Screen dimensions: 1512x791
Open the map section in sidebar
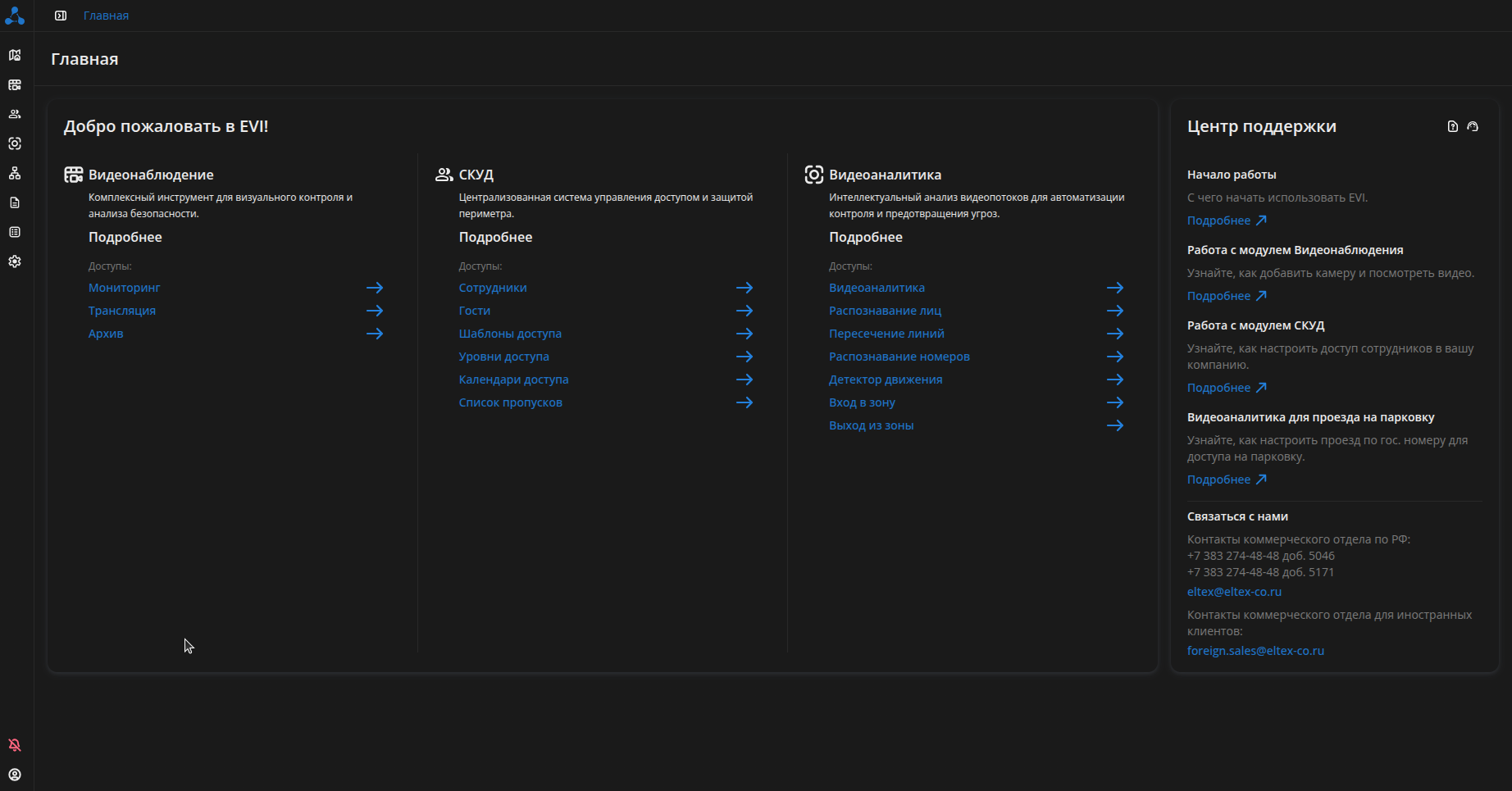tap(15, 55)
